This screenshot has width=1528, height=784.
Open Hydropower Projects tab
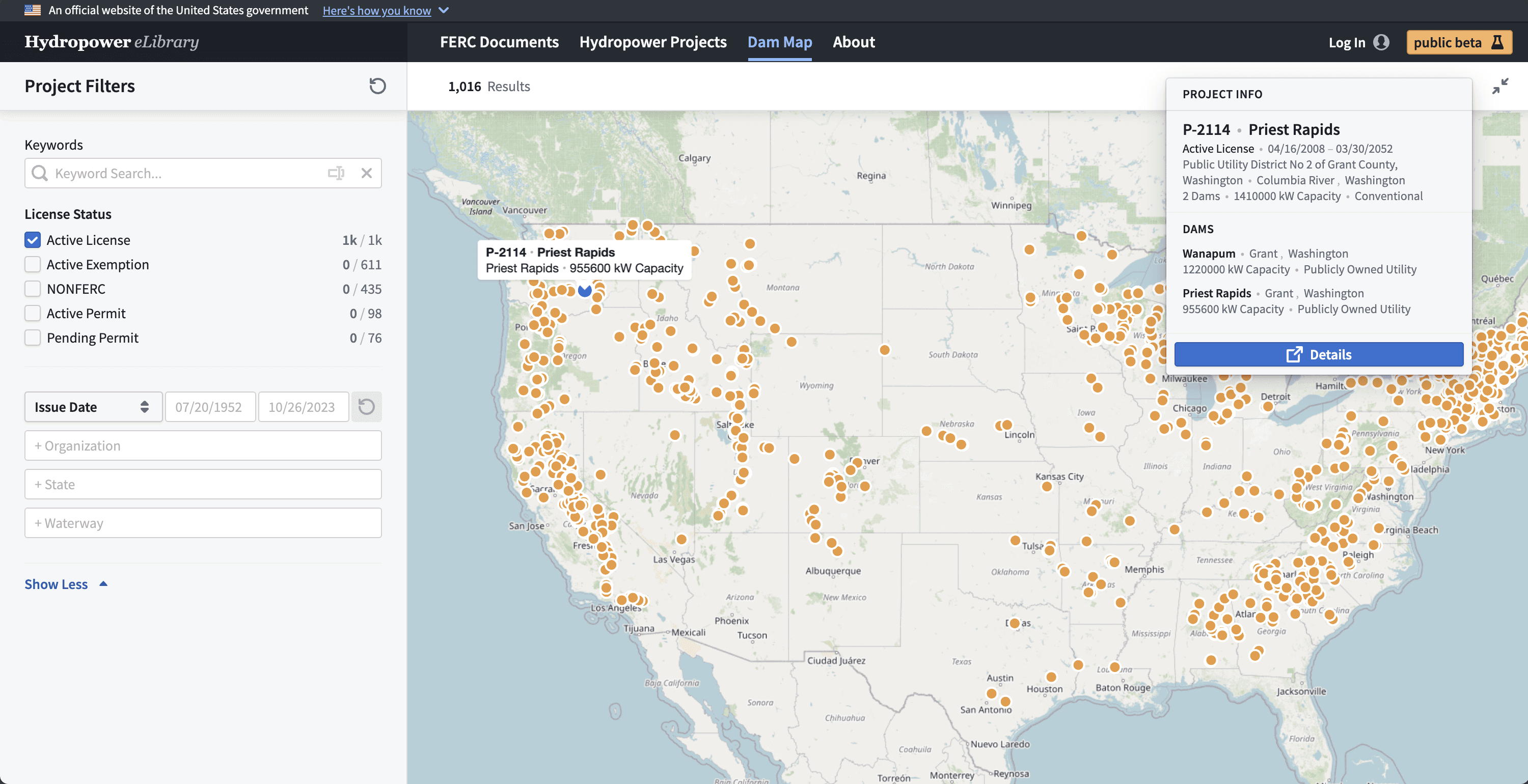[653, 42]
